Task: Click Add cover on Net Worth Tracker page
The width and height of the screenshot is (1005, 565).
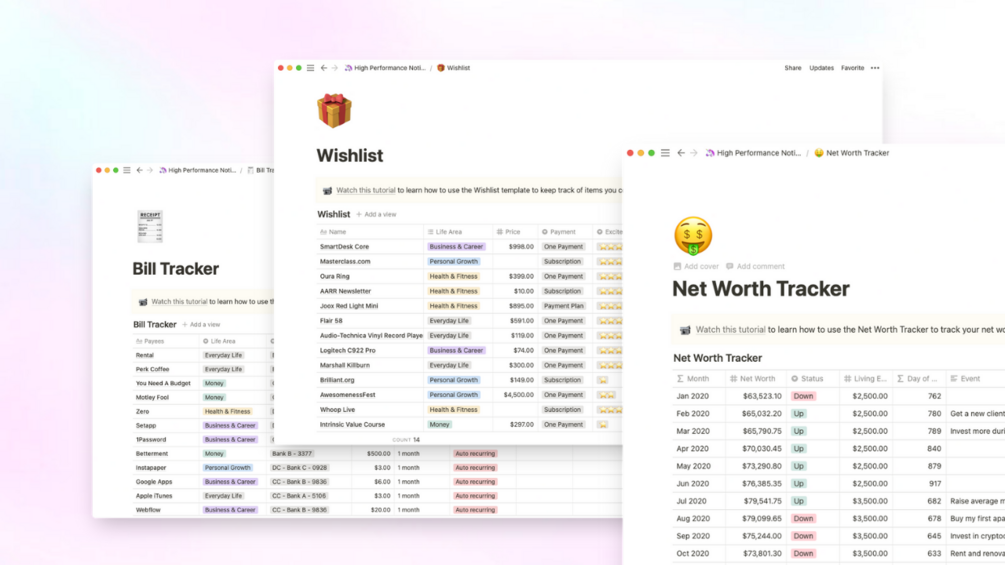Action: coord(696,266)
